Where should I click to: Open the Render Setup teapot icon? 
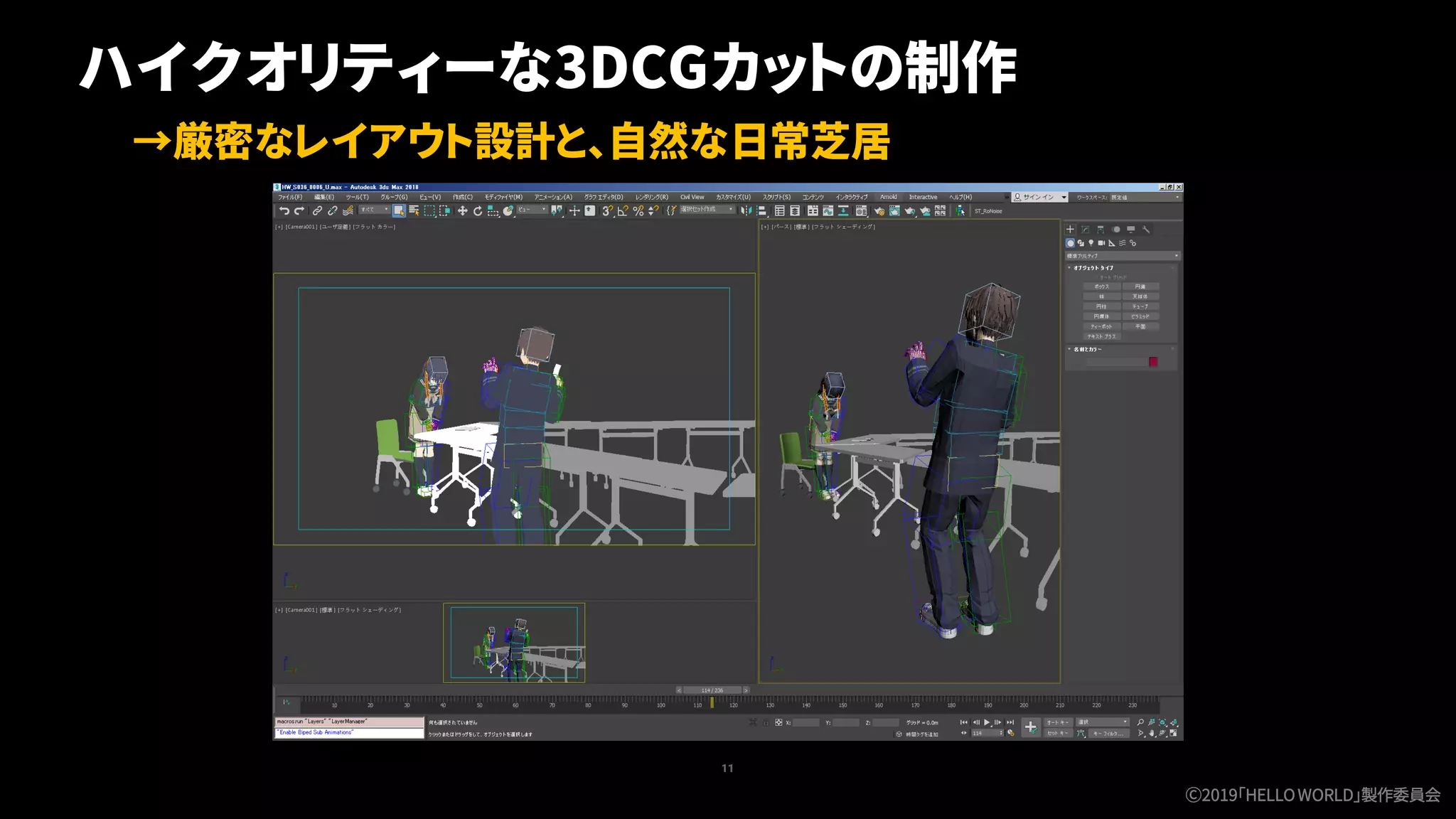click(879, 210)
